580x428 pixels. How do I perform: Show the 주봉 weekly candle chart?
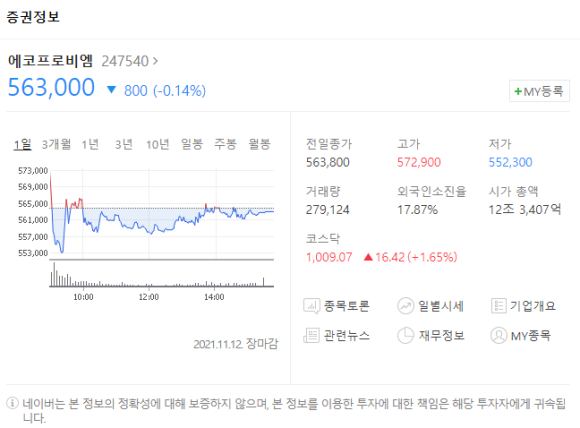point(225,144)
